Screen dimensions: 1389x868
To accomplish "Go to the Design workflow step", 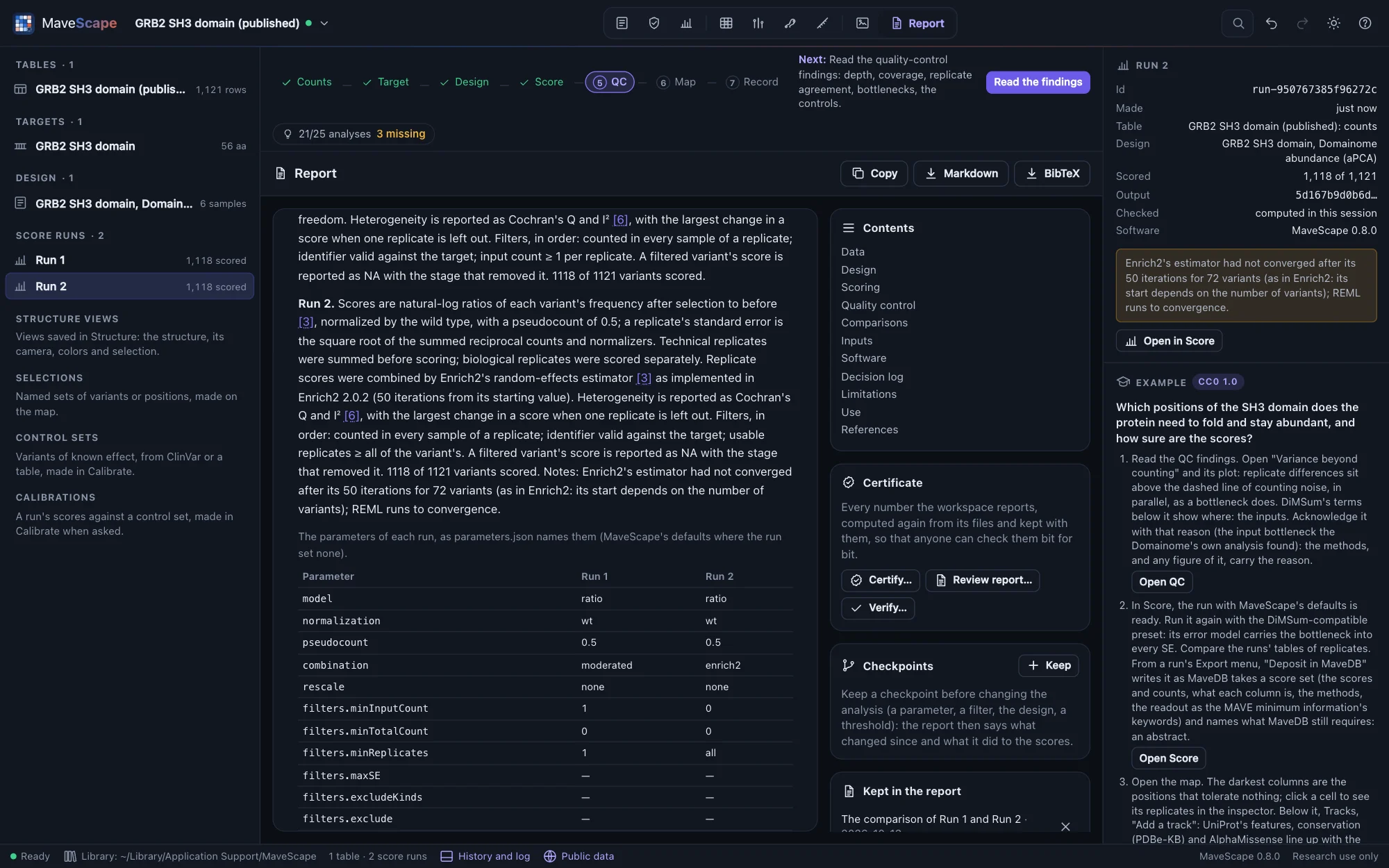I will pos(464,82).
